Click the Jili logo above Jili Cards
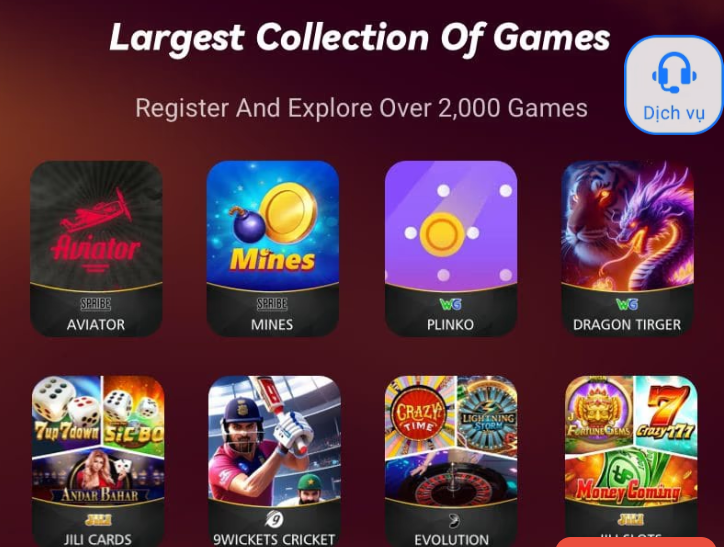 (98, 520)
